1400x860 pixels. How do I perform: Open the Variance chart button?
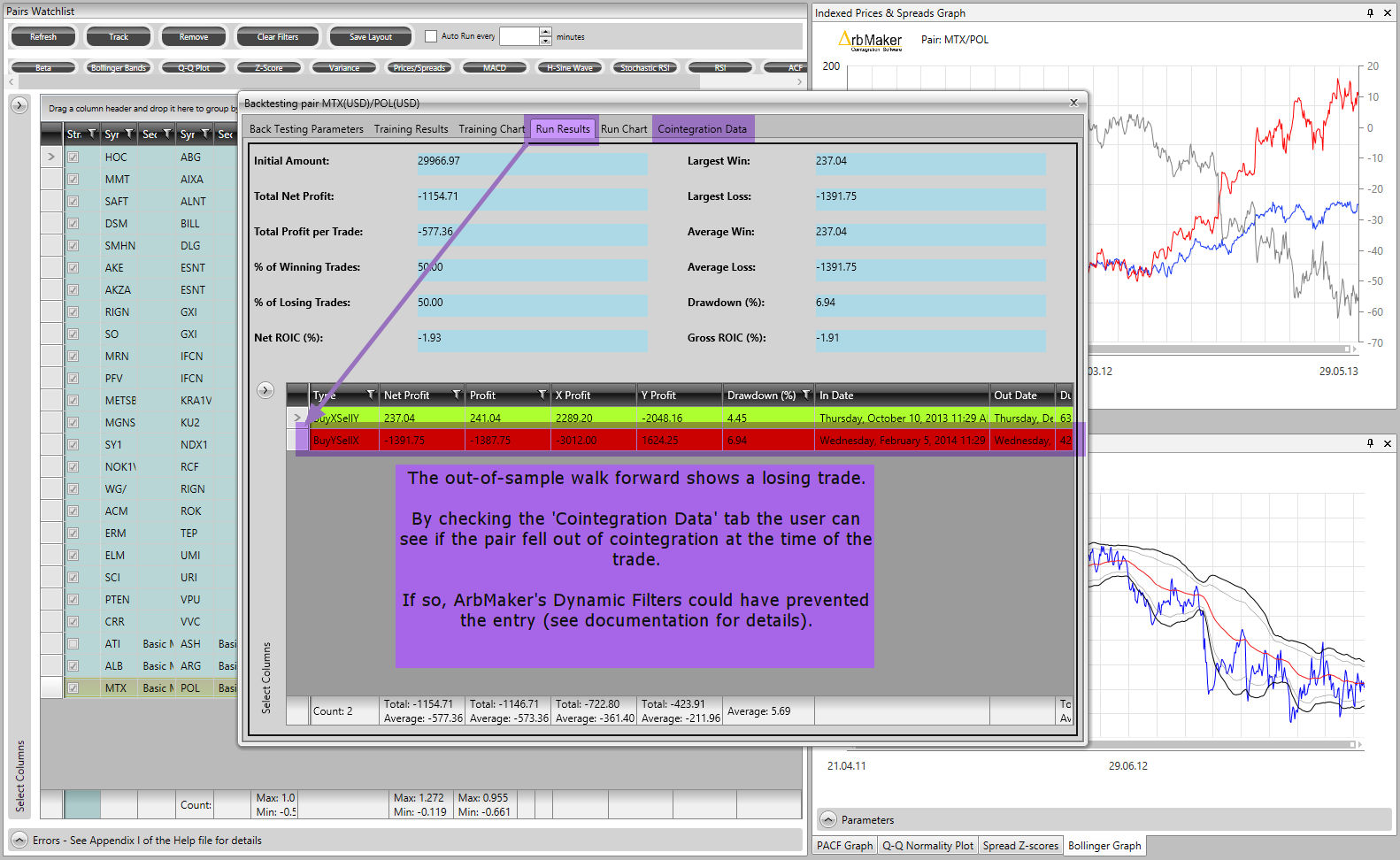tap(344, 68)
